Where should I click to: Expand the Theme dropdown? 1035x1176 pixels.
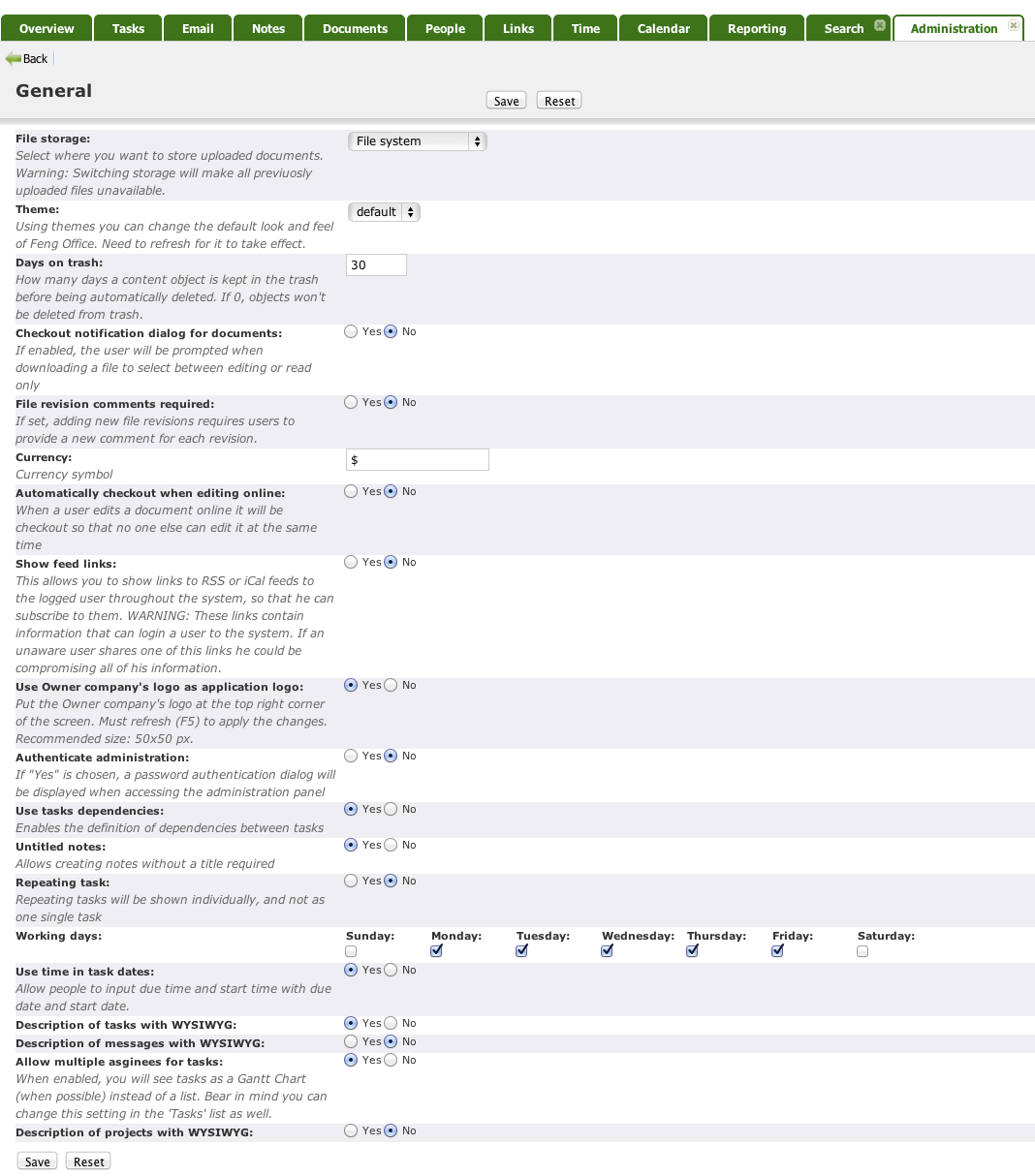(x=384, y=212)
